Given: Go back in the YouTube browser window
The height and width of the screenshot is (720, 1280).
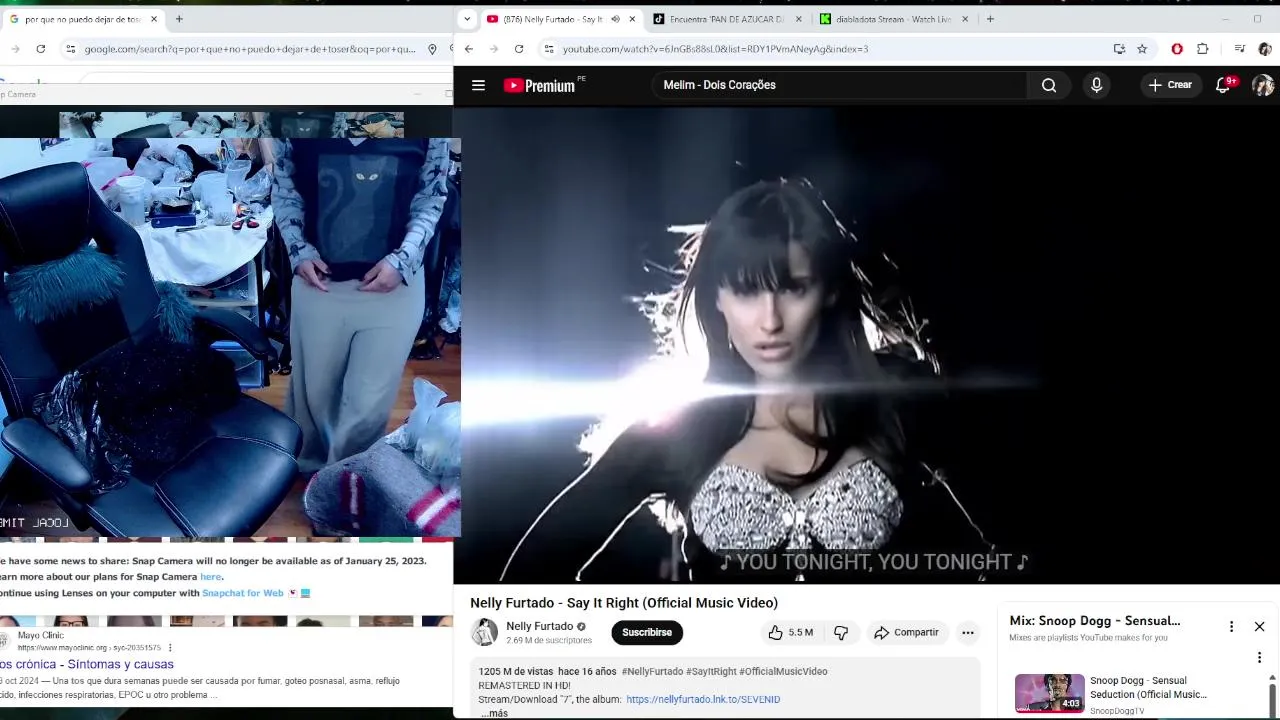Looking at the screenshot, I should coord(468,49).
